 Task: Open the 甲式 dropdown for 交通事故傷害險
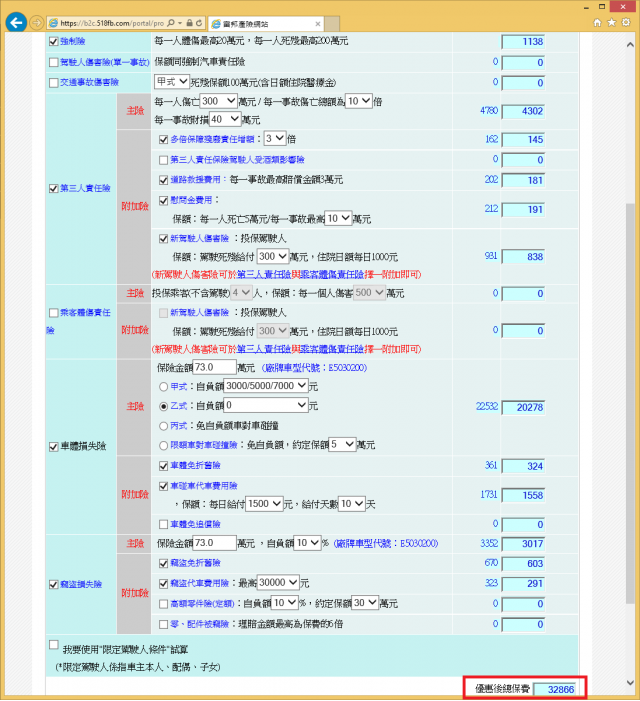pyautogui.click(x=172, y=82)
